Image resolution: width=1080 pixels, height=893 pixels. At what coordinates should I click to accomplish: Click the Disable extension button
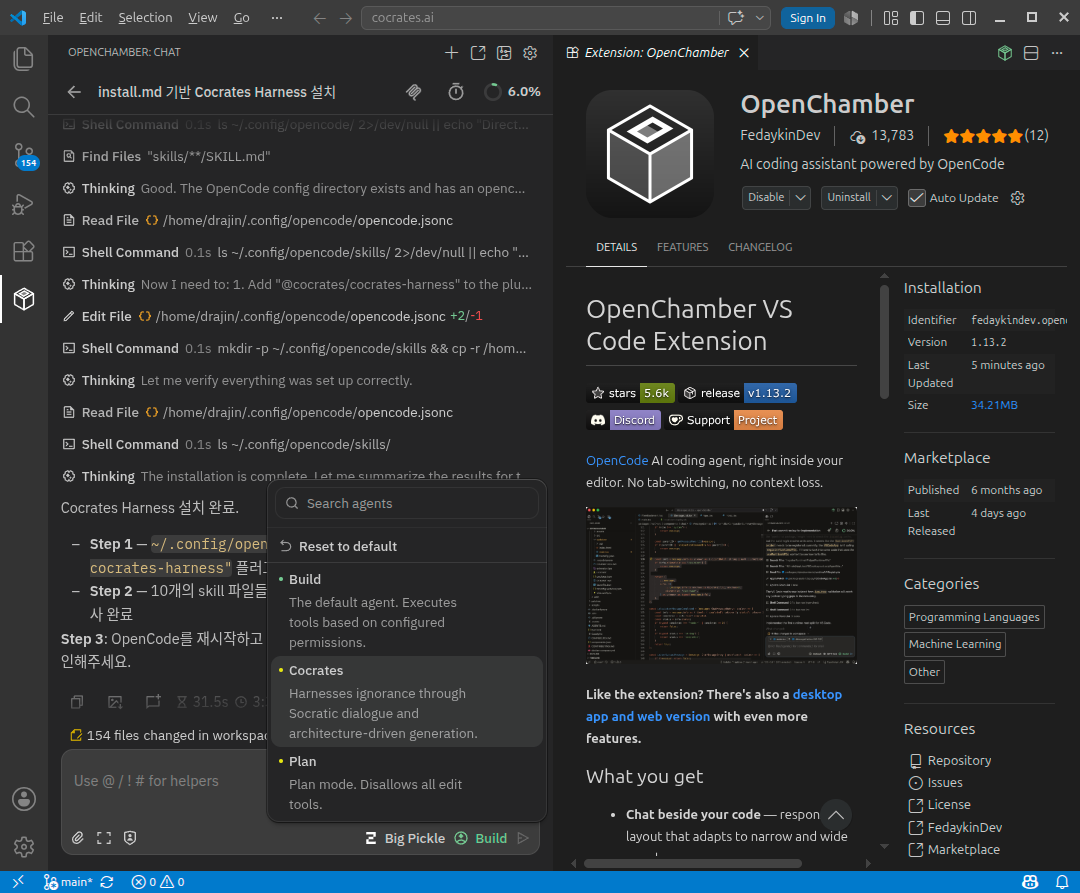point(766,198)
